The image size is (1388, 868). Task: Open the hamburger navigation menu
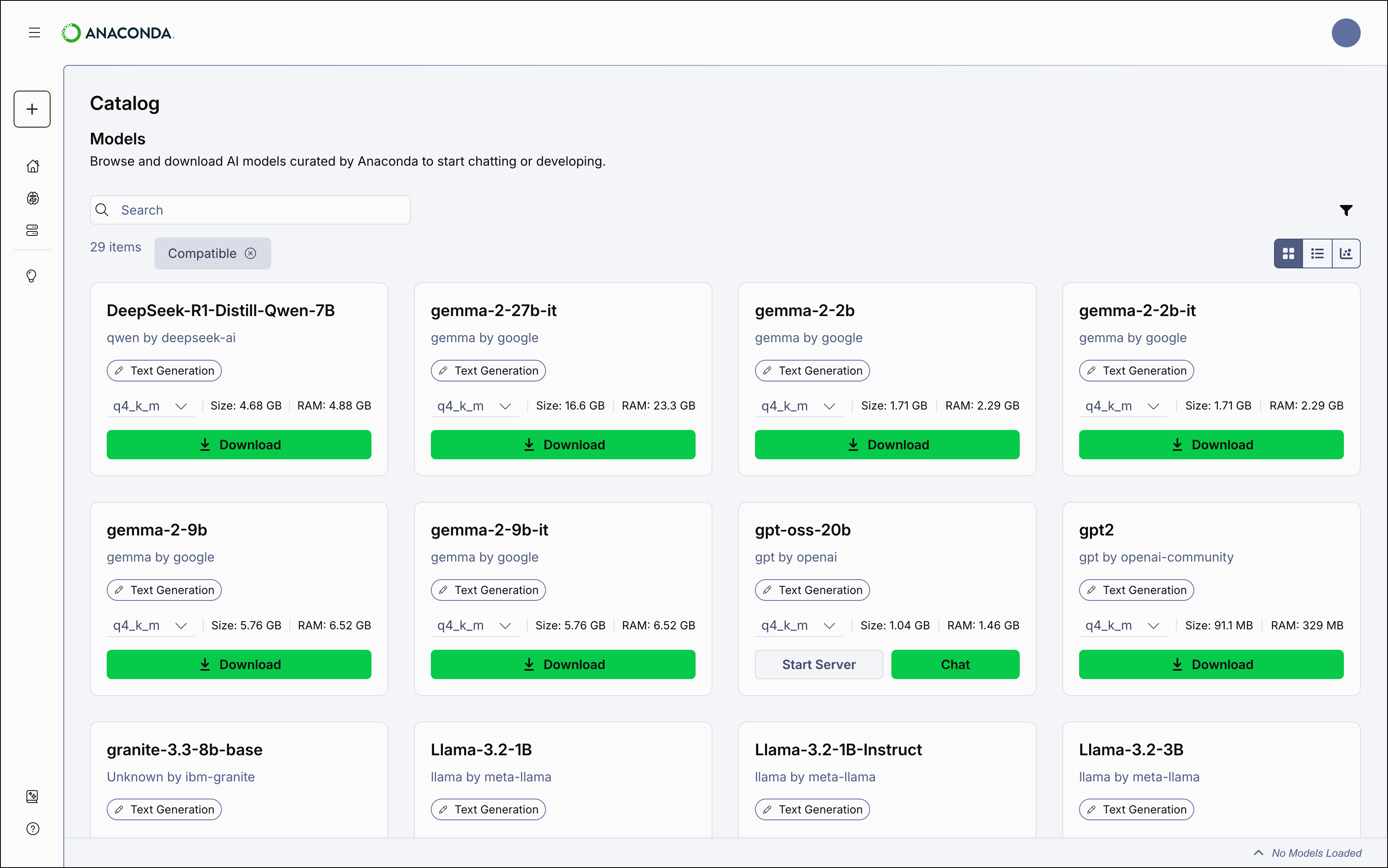(x=34, y=33)
